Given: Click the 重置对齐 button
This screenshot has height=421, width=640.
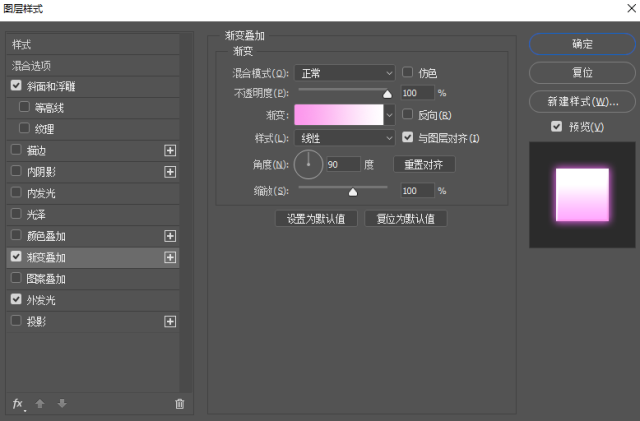Looking at the screenshot, I should [x=424, y=165].
